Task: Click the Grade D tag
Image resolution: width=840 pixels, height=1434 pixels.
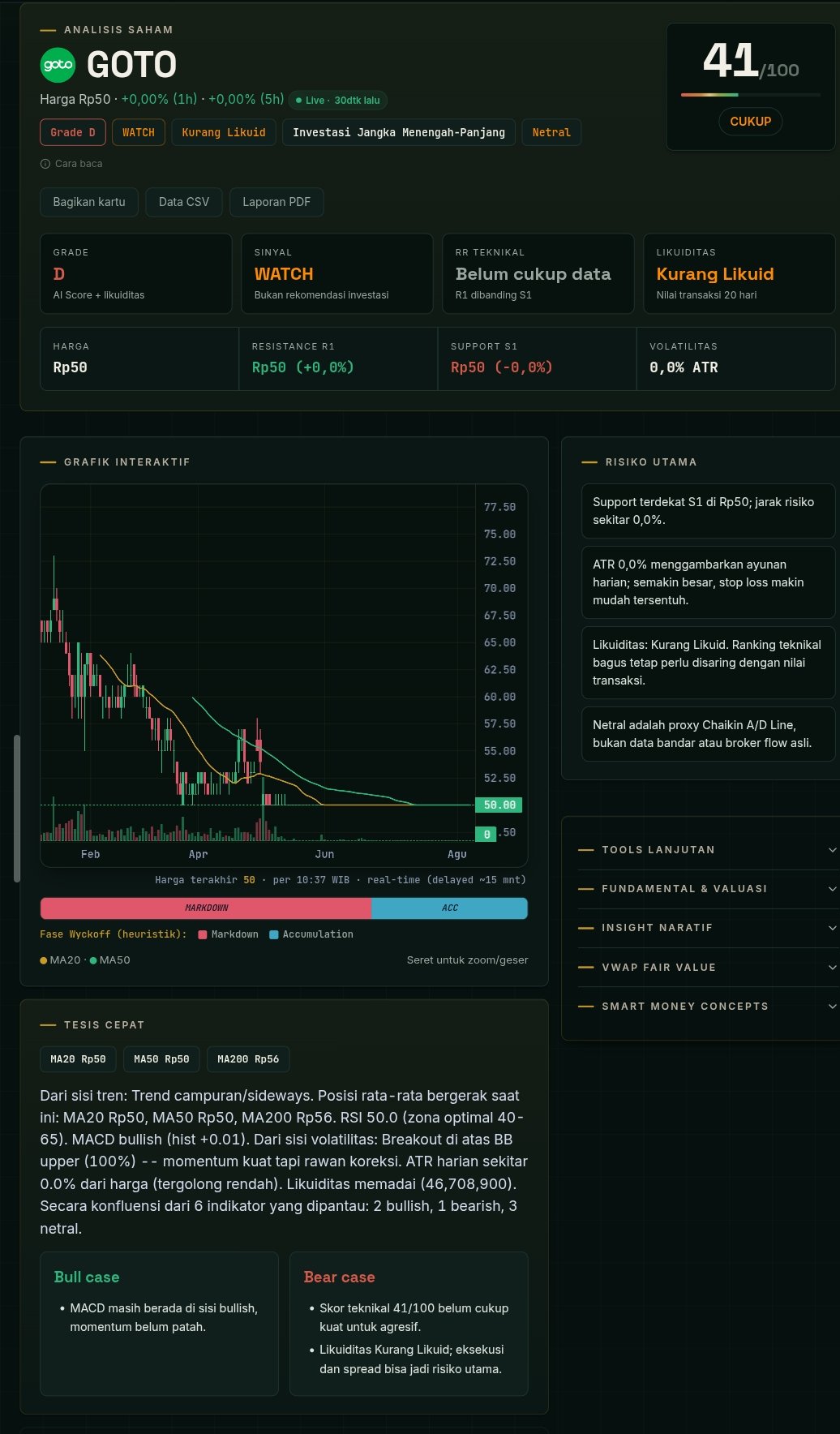Action: pos(73,132)
